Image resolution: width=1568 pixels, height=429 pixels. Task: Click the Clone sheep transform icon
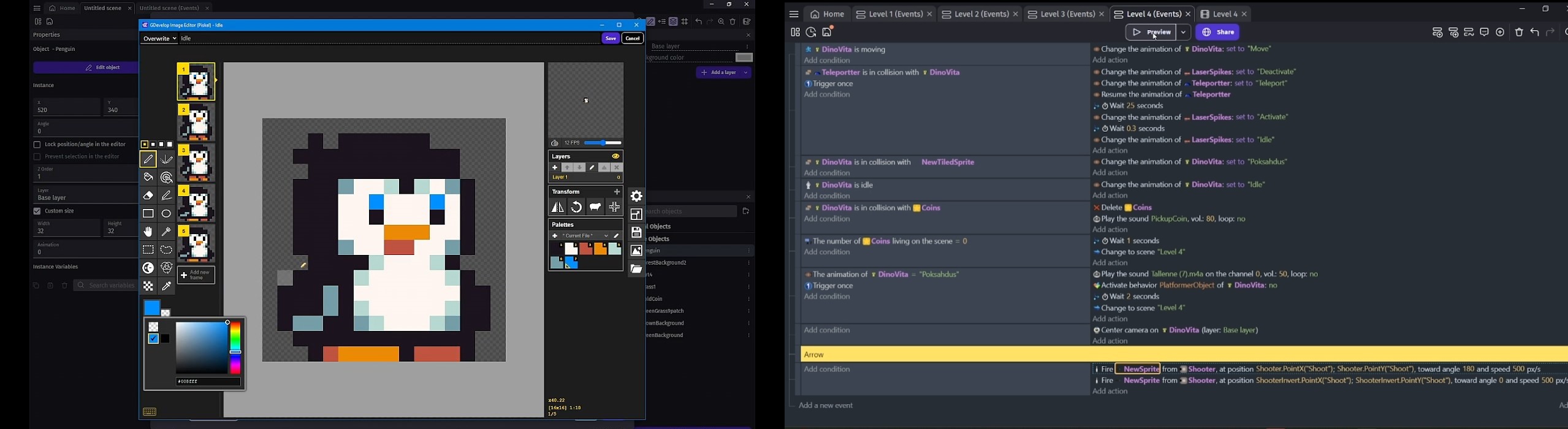[595, 207]
